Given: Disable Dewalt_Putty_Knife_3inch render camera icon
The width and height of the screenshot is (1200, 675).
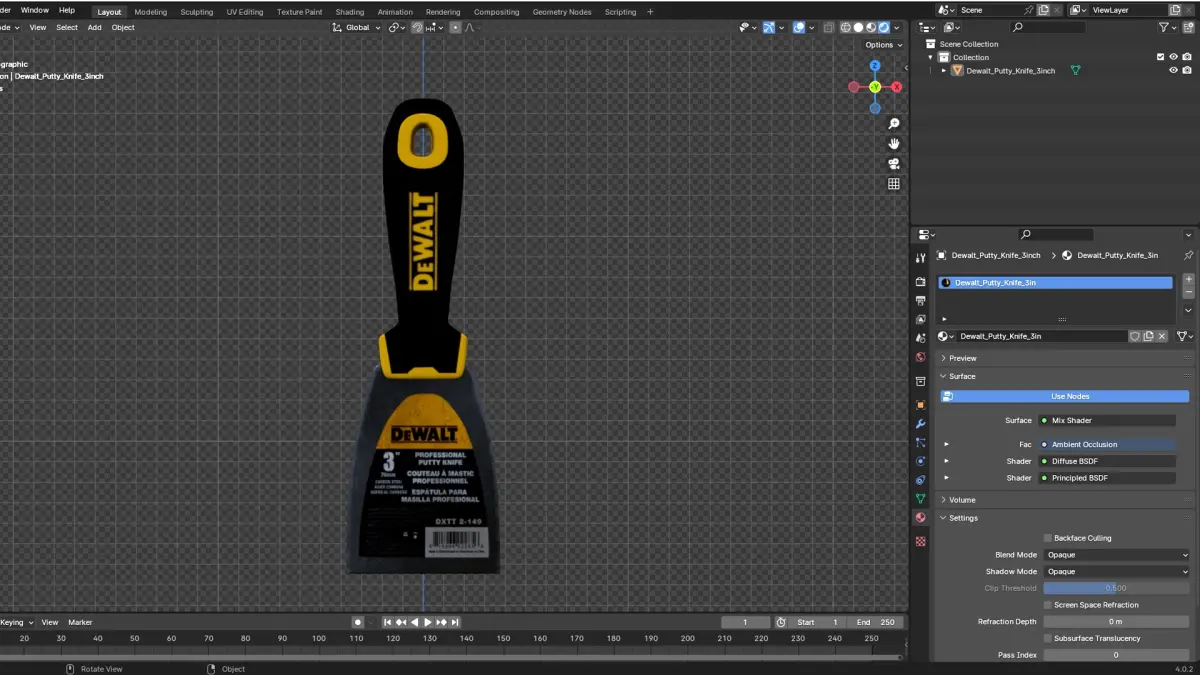Looking at the screenshot, I should [x=1187, y=71].
